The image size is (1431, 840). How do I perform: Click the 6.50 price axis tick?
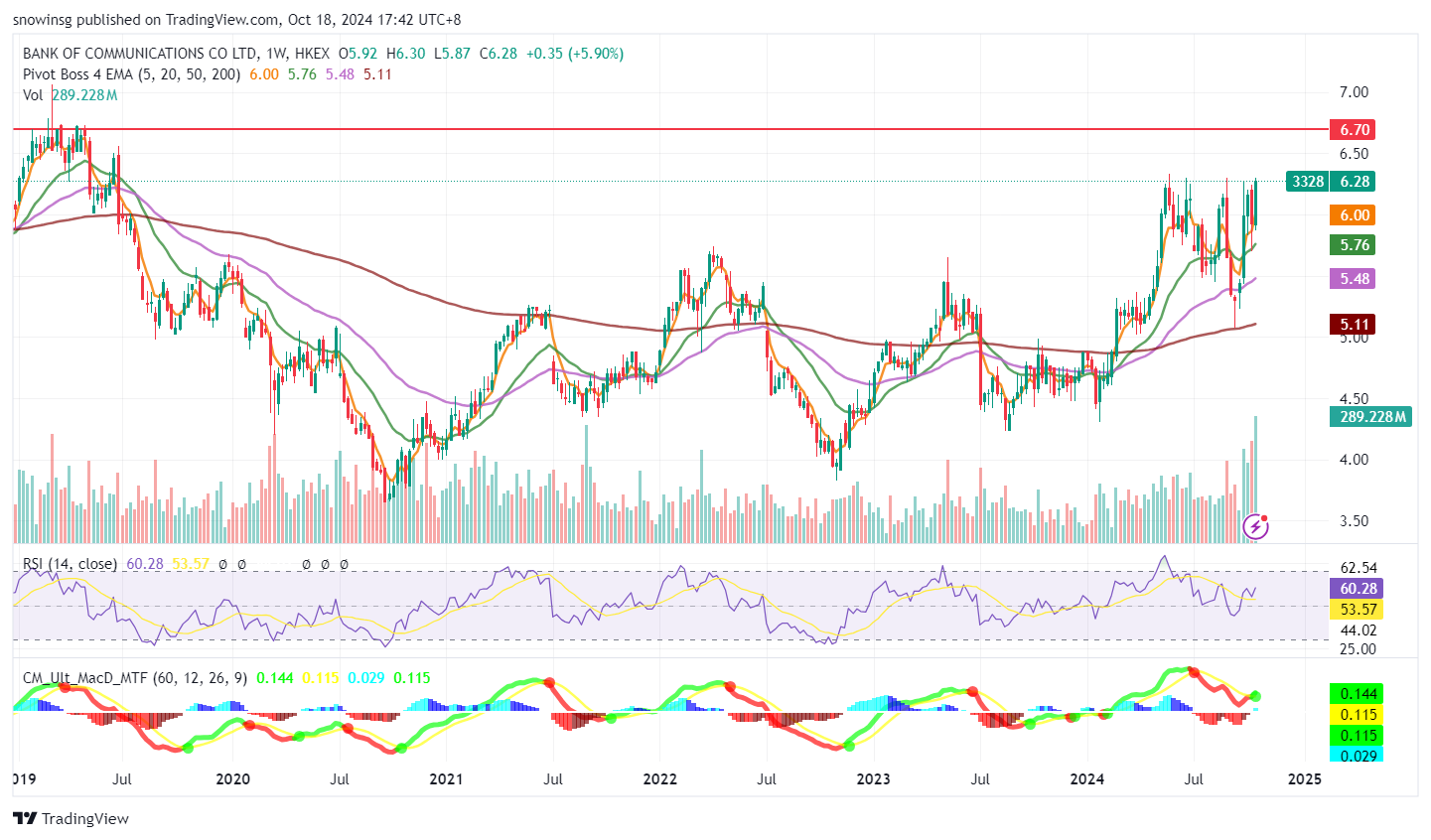[1354, 154]
